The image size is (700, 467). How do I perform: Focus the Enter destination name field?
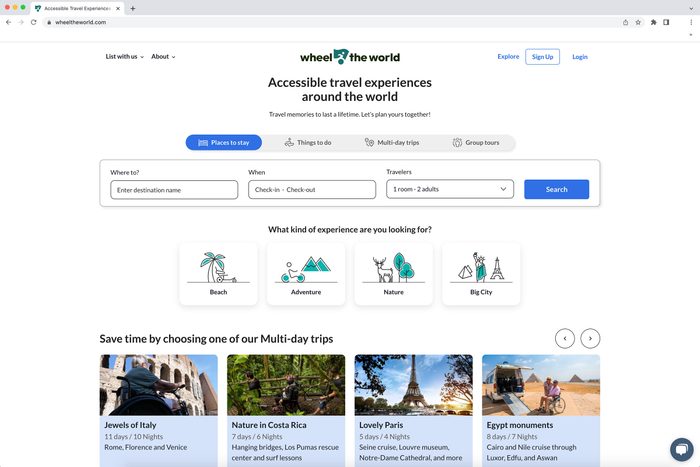[x=174, y=190]
